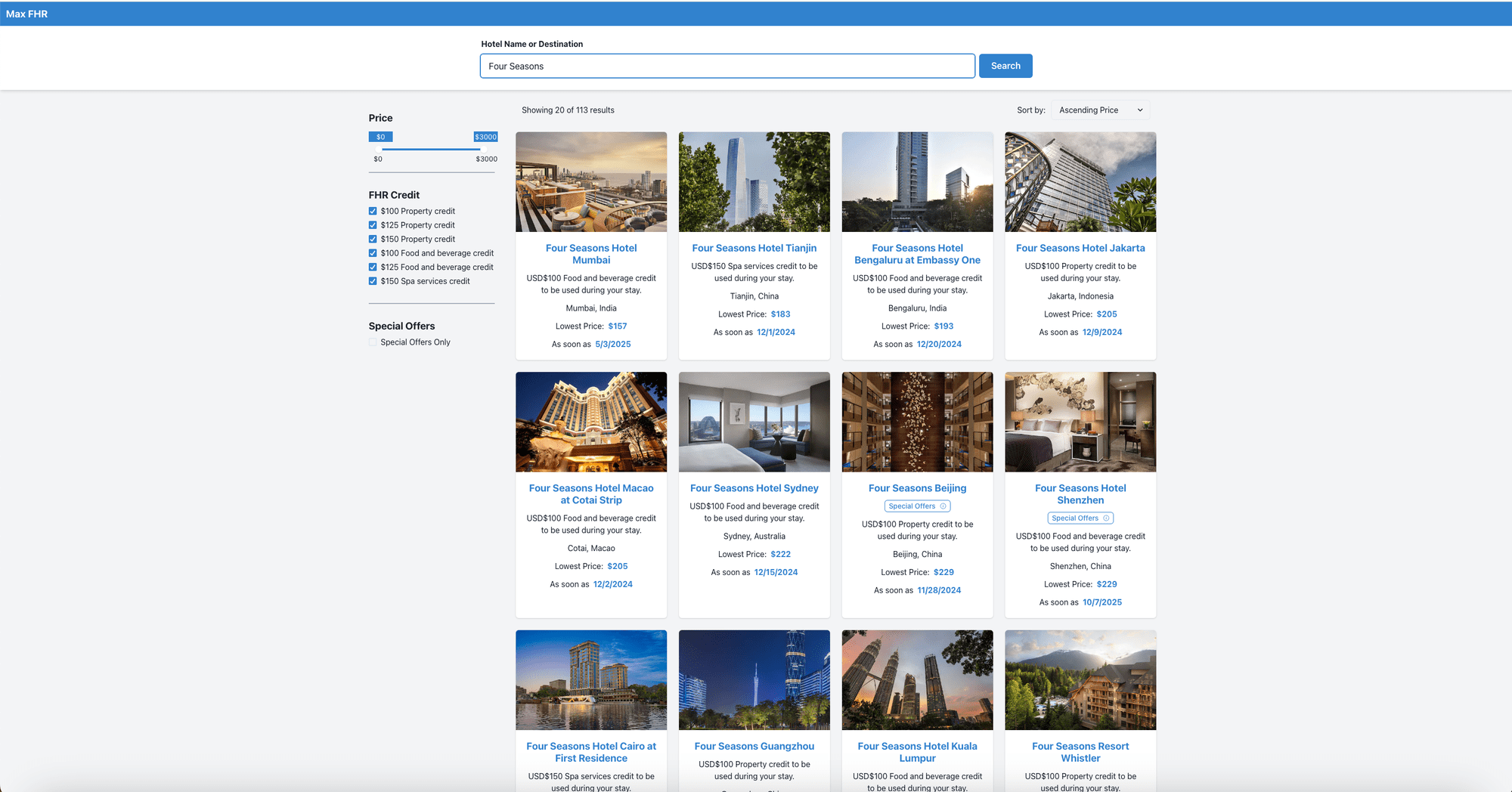Uncheck the $125 Property credit filter
The height and width of the screenshot is (792, 1512).
click(x=373, y=225)
